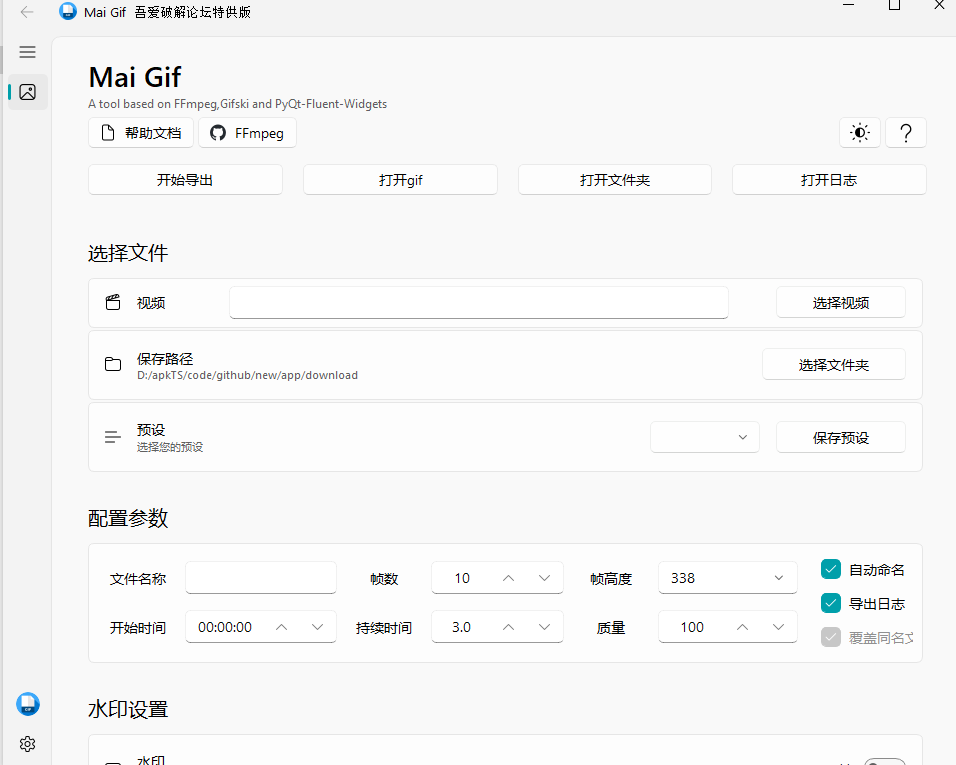Select the image page icon in sidebar
Viewport: 956px width, 765px height.
click(x=27, y=92)
